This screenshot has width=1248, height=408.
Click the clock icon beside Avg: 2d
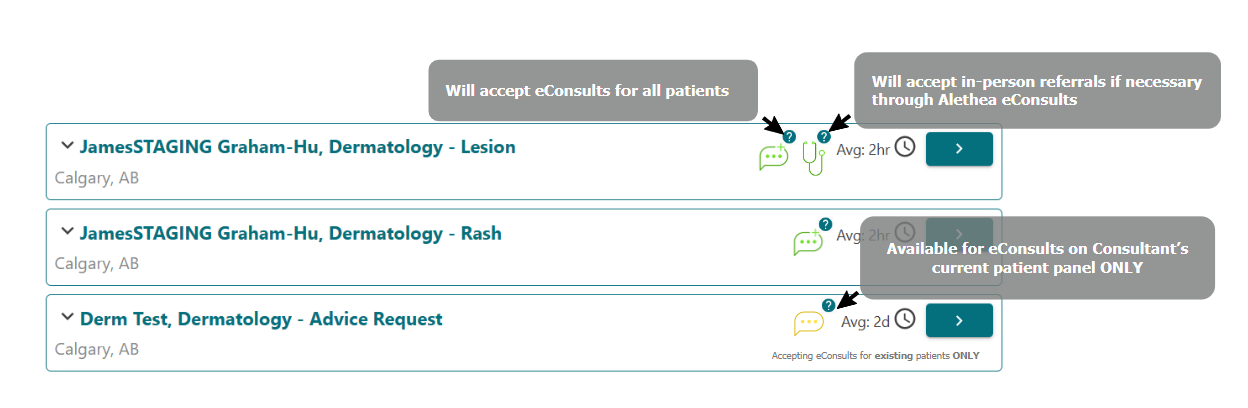click(904, 319)
